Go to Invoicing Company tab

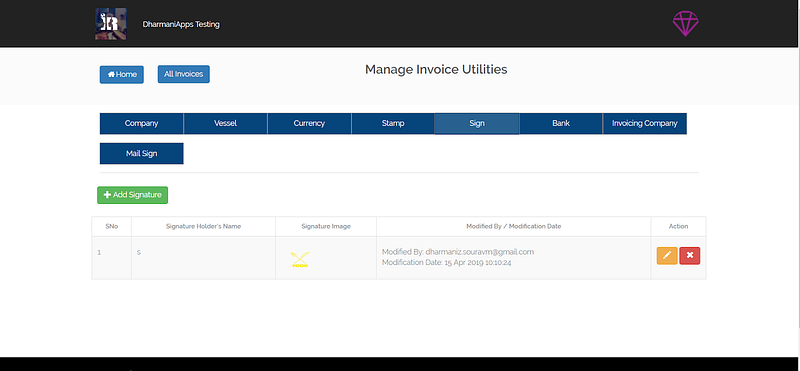tap(645, 123)
